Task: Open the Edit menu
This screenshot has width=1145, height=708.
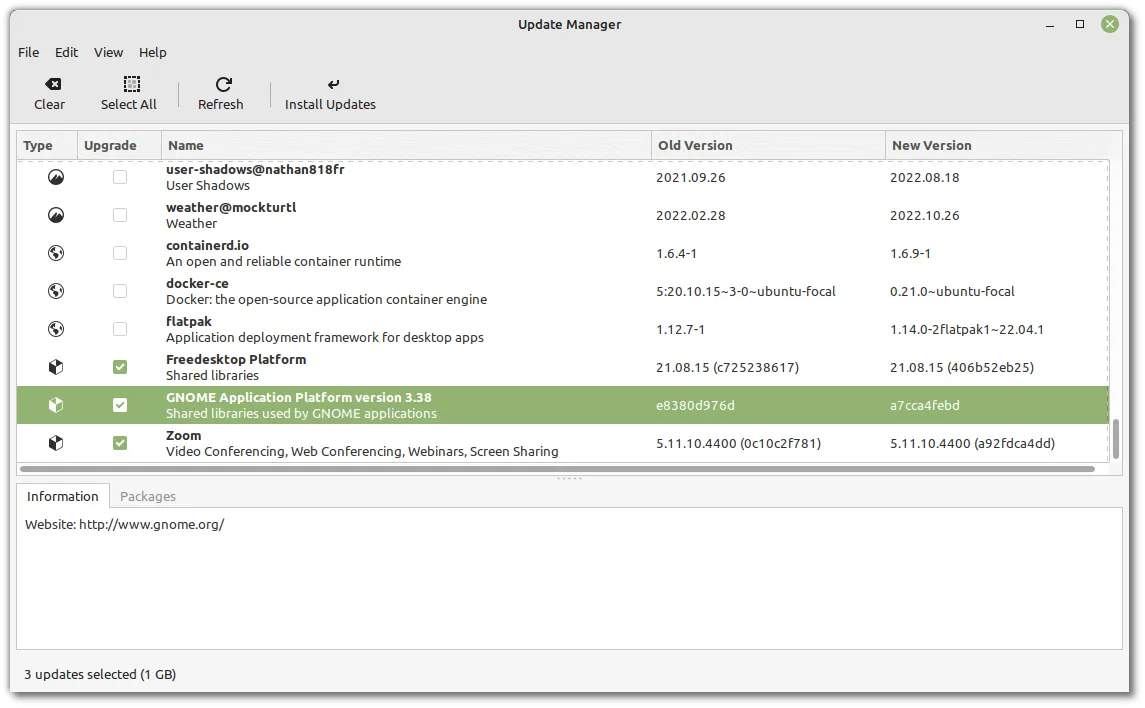Action: (66, 52)
